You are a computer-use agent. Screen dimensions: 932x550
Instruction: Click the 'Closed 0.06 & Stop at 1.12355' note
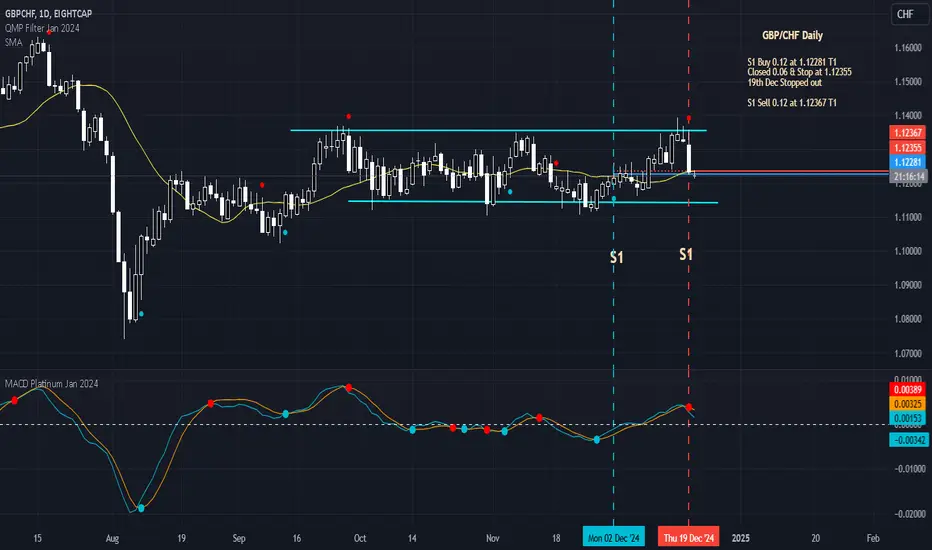(799, 72)
